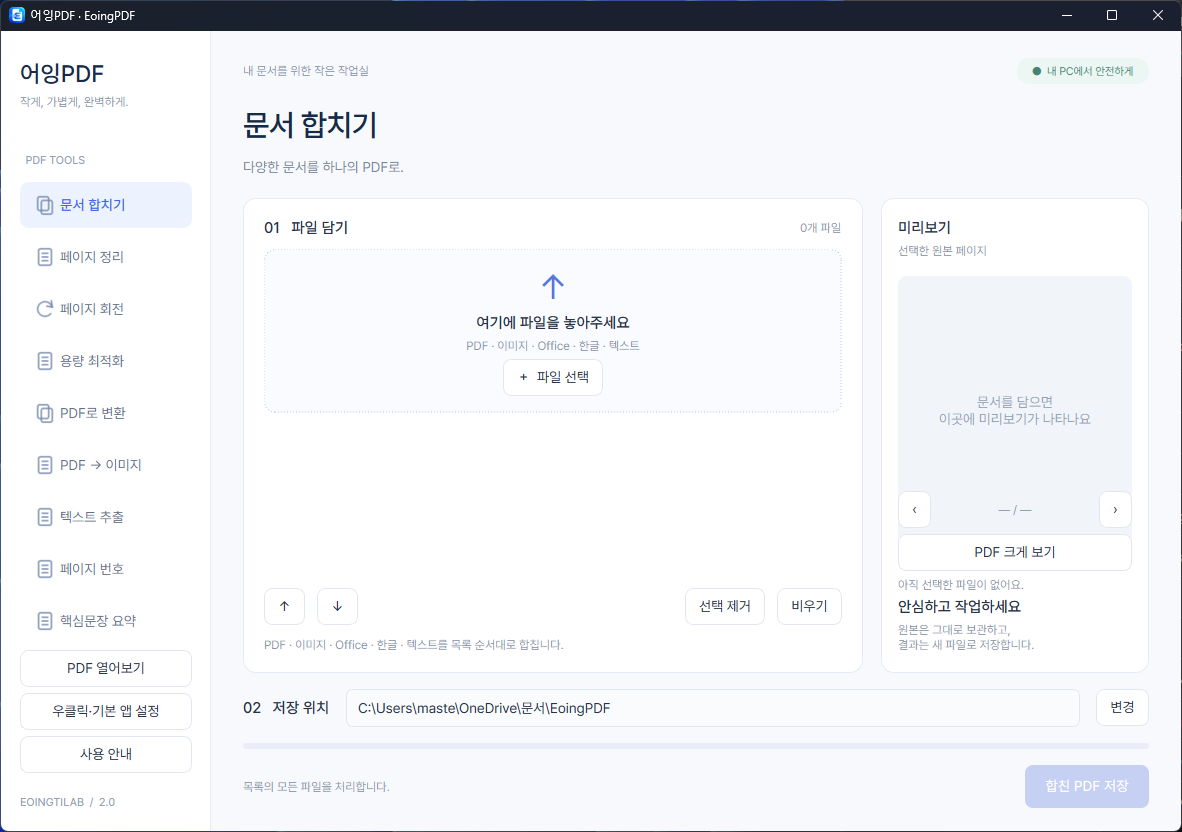Click the 페이지 정리 sidebar icon

click(x=44, y=257)
